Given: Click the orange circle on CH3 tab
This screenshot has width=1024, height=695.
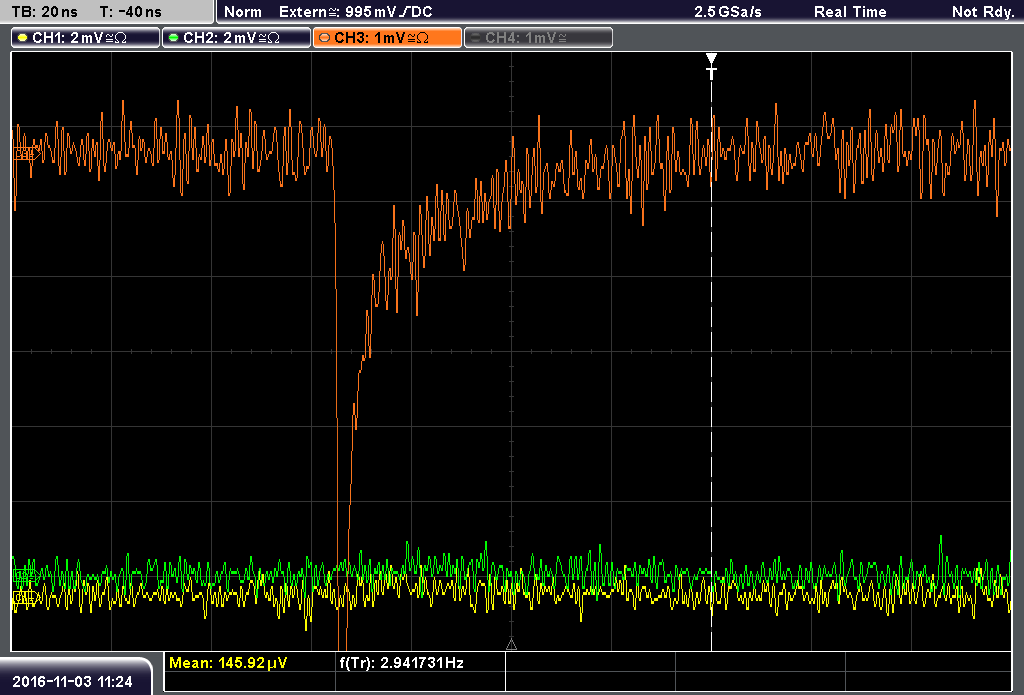Looking at the screenshot, I should 325,38.
